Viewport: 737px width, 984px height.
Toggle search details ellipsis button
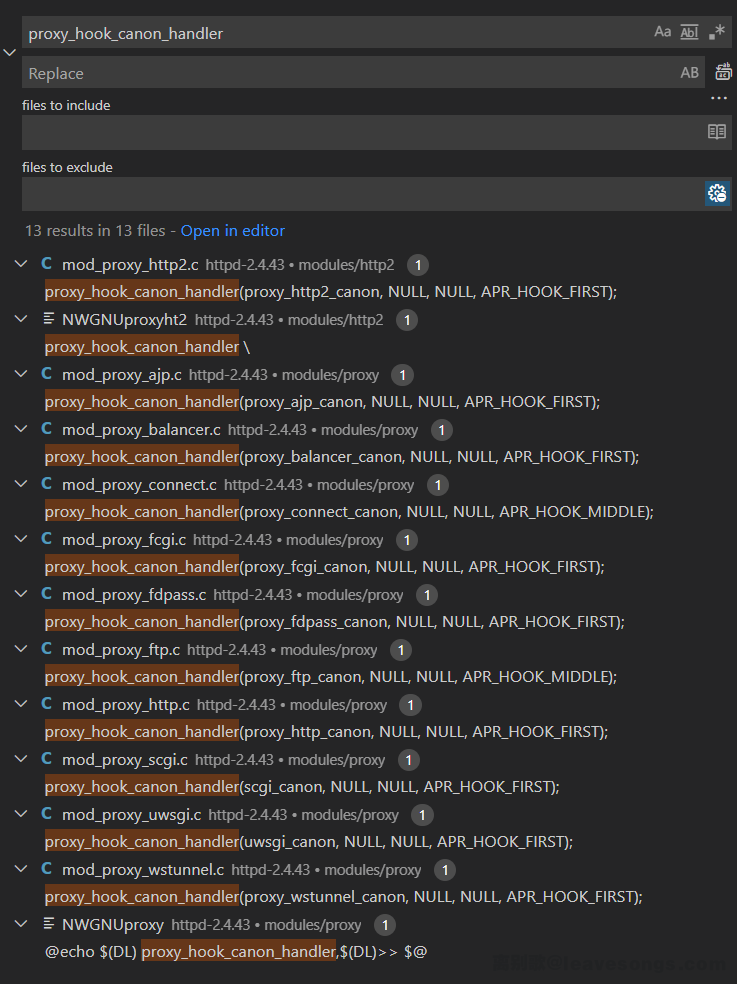click(x=718, y=98)
